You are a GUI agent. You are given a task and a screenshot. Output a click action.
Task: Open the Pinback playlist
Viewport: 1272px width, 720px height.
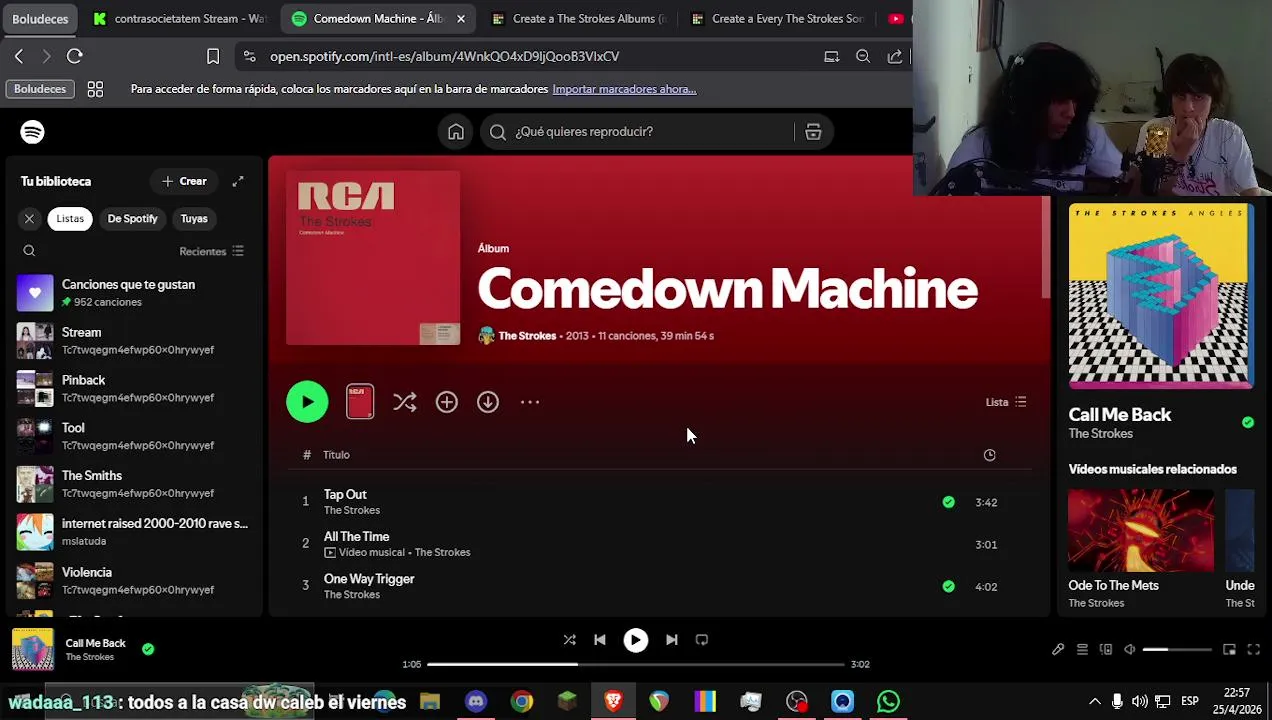132,388
